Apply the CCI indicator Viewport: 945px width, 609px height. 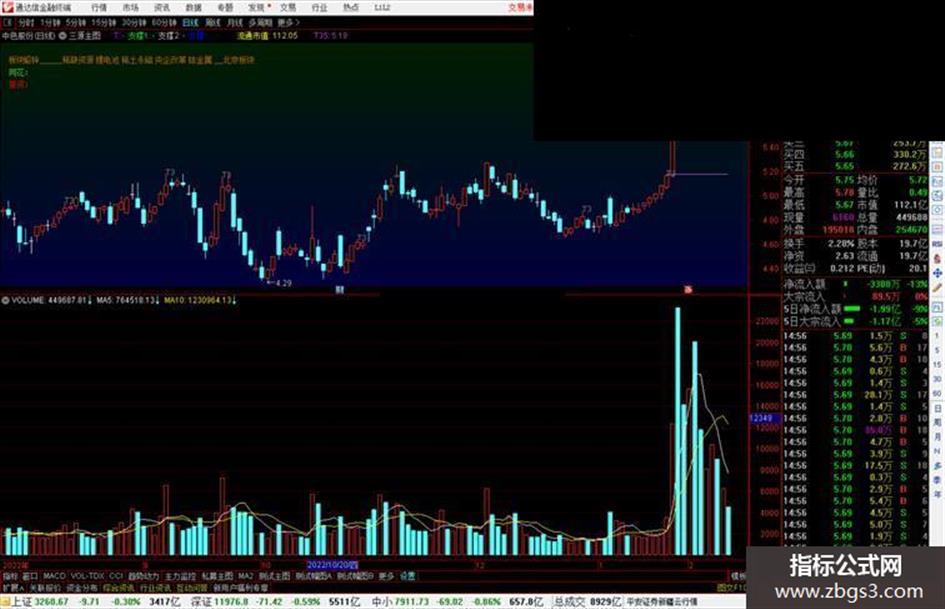(116, 576)
